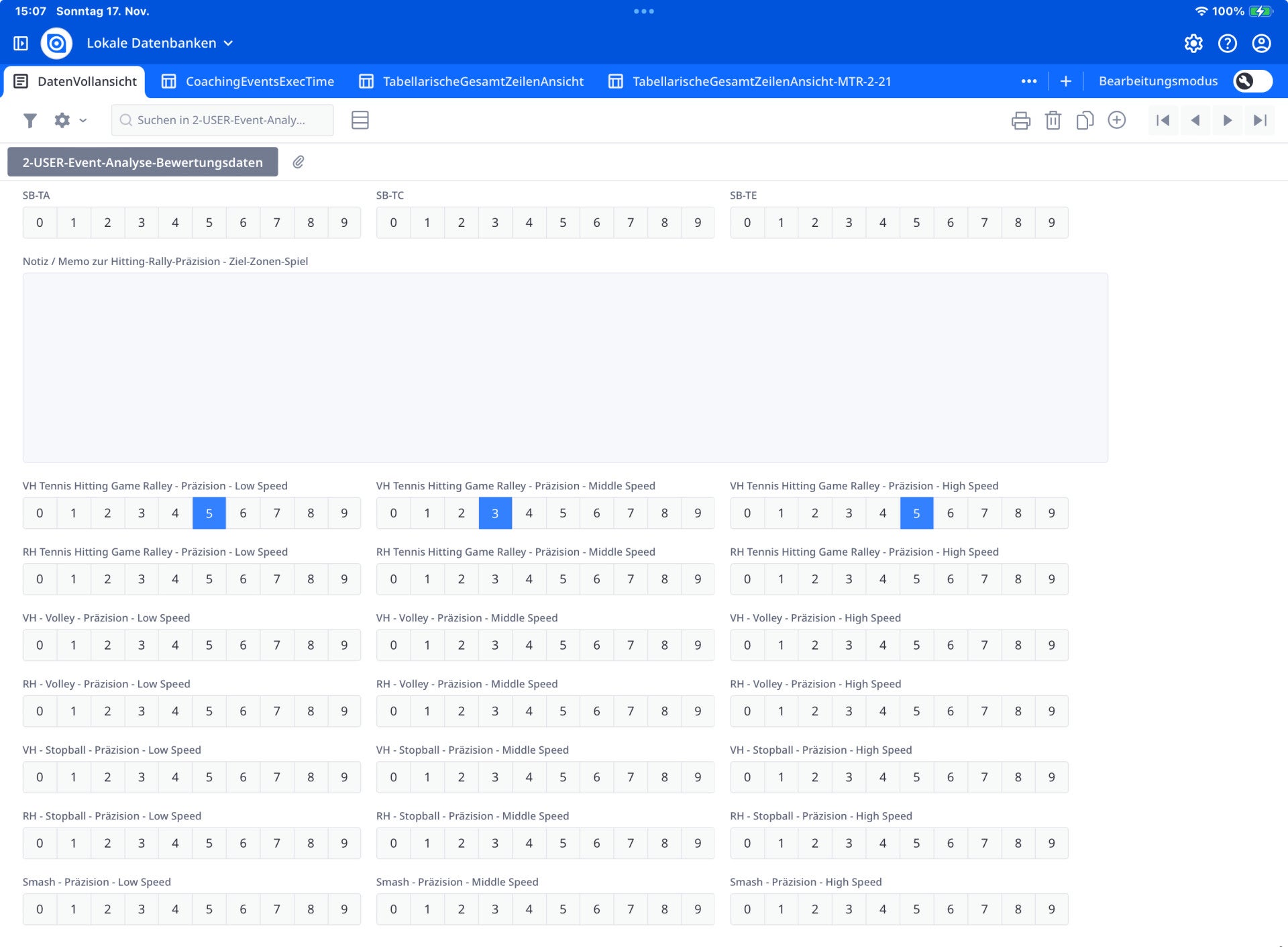Expand the Lokale Datenbanken dropdown
Image resolution: width=1288 pixels, height=947 pixels.
(x=228, y=43)
